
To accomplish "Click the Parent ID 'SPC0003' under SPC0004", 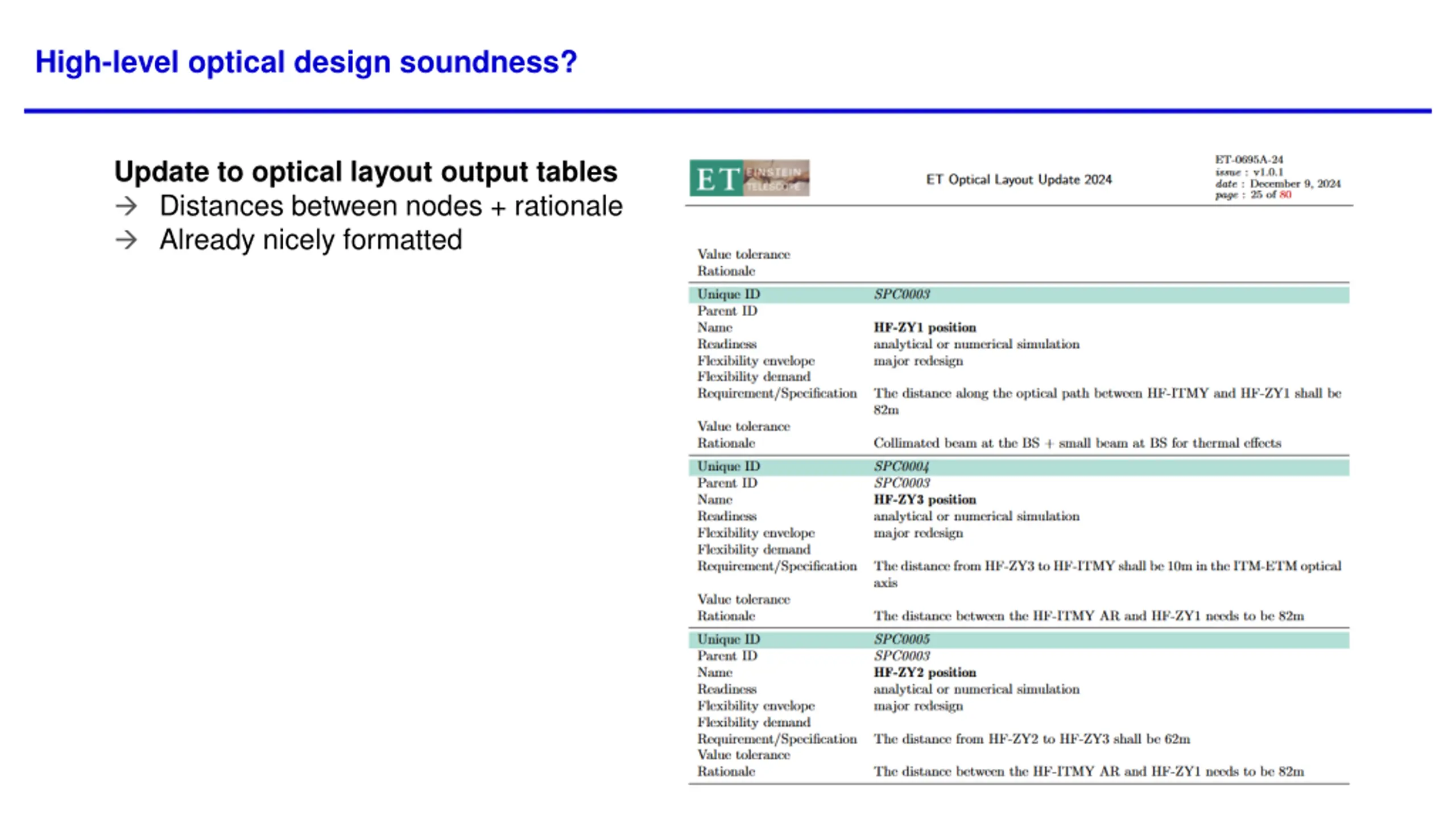I will (x=901, y=483).
